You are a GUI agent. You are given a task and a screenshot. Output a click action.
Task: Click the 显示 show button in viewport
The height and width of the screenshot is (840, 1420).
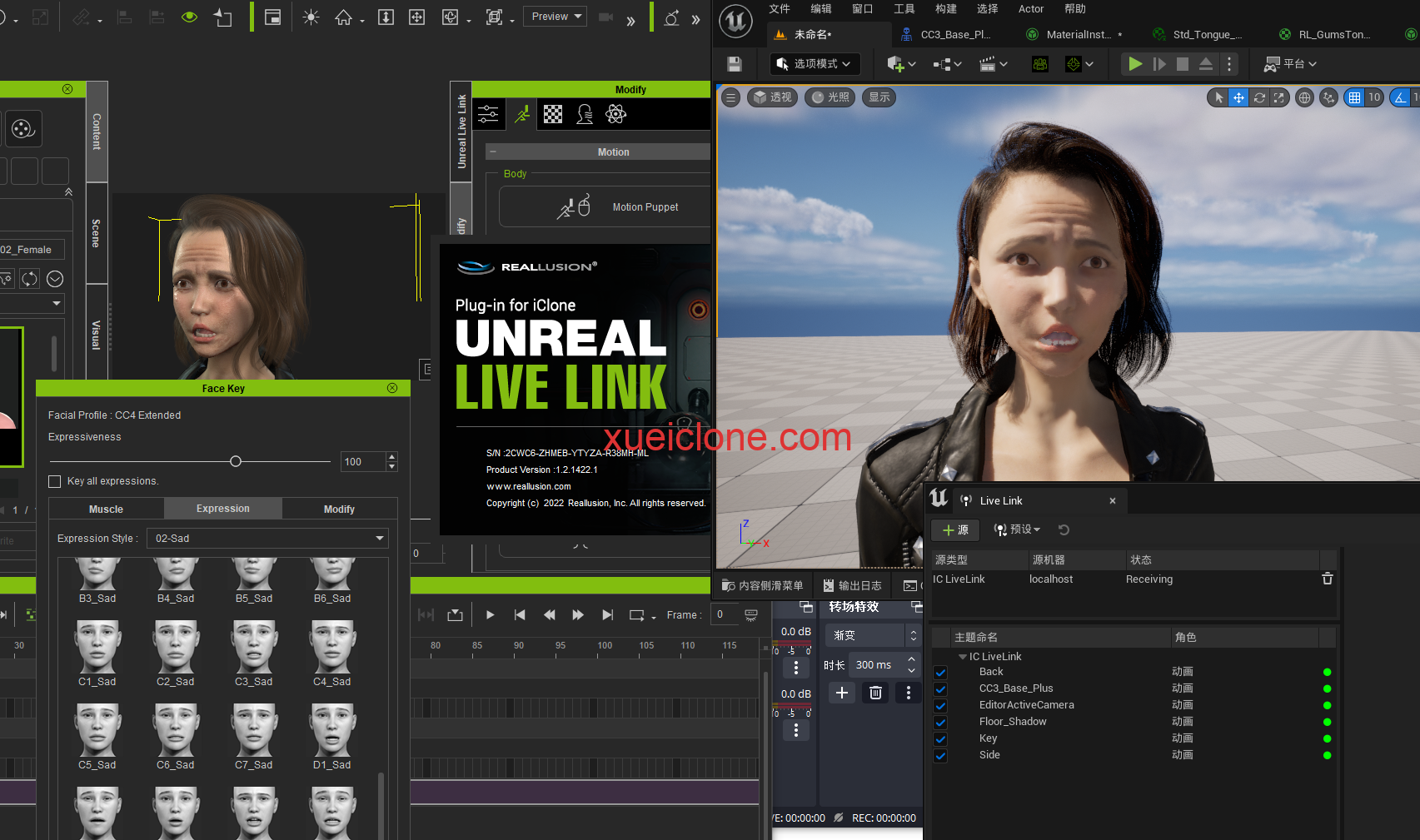coord(879,97)
